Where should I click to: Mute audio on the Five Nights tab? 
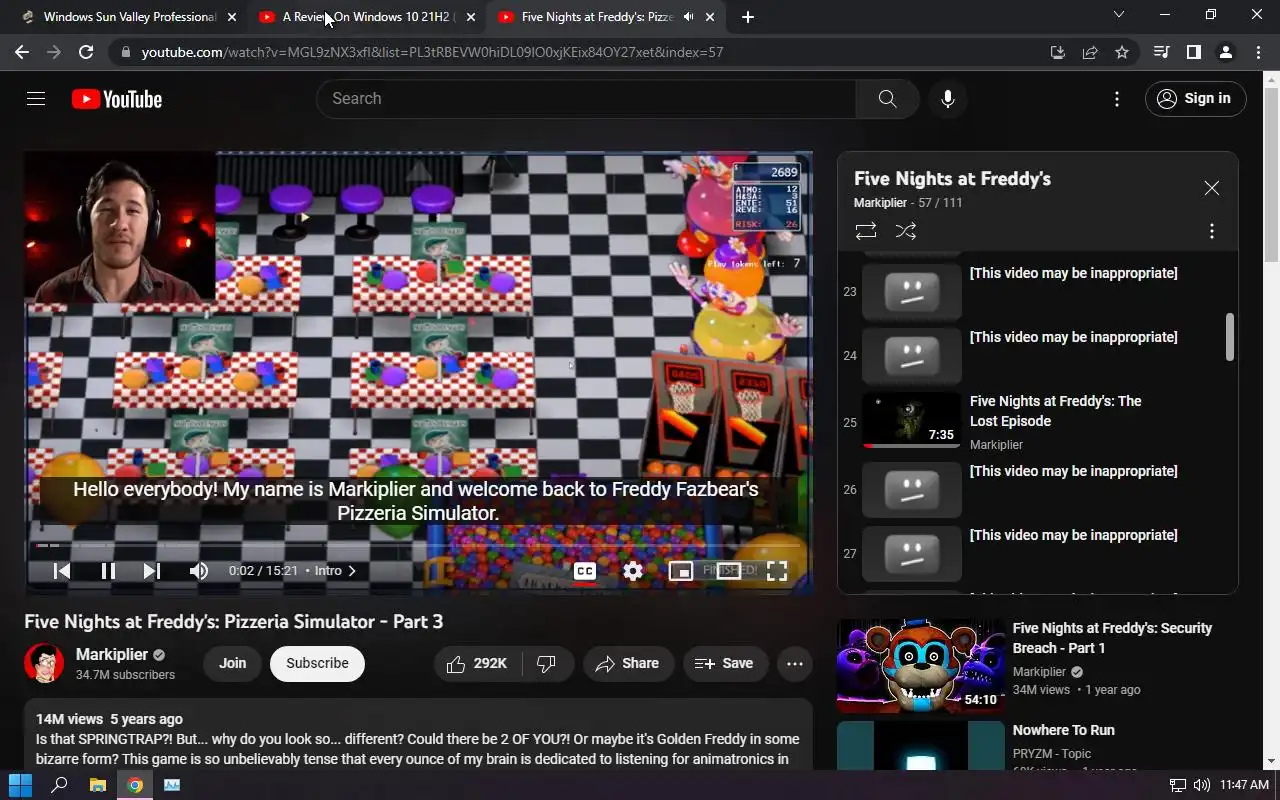[688, 17]
